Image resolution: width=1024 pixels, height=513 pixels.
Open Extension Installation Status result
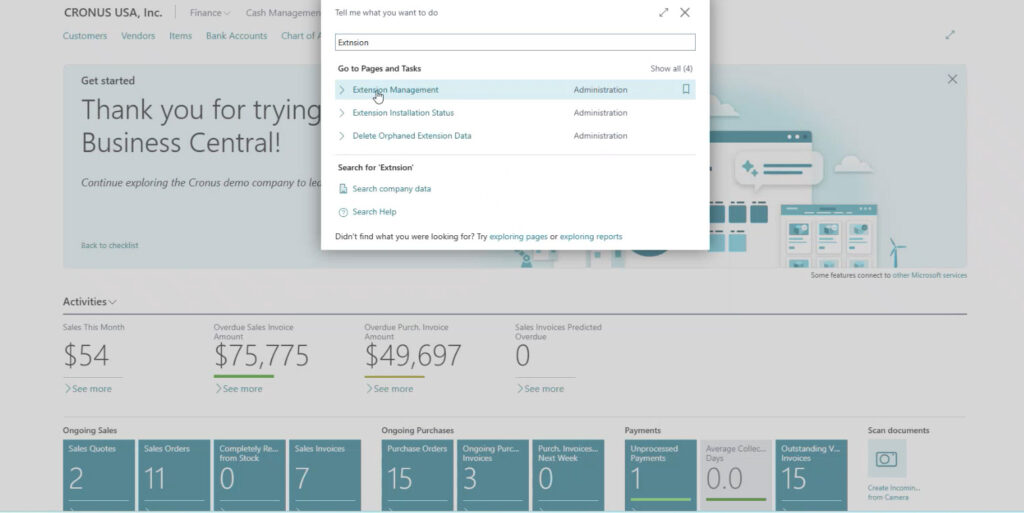point(403,113)
